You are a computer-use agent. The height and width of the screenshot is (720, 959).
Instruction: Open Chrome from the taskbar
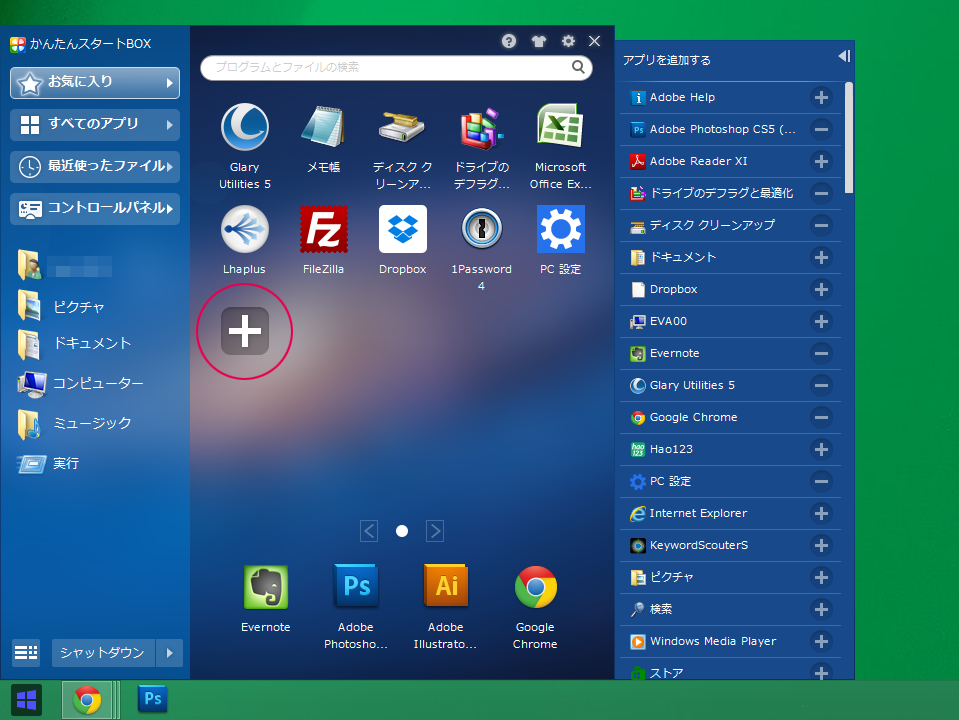(x=87, y=700)
